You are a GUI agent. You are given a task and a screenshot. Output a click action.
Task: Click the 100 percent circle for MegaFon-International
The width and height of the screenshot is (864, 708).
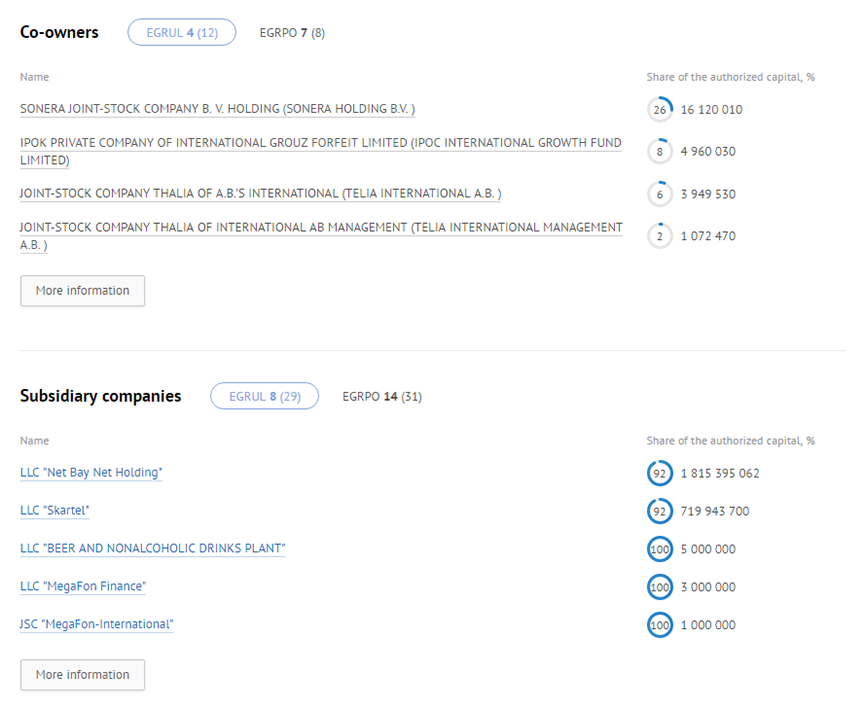click(660, 625)
